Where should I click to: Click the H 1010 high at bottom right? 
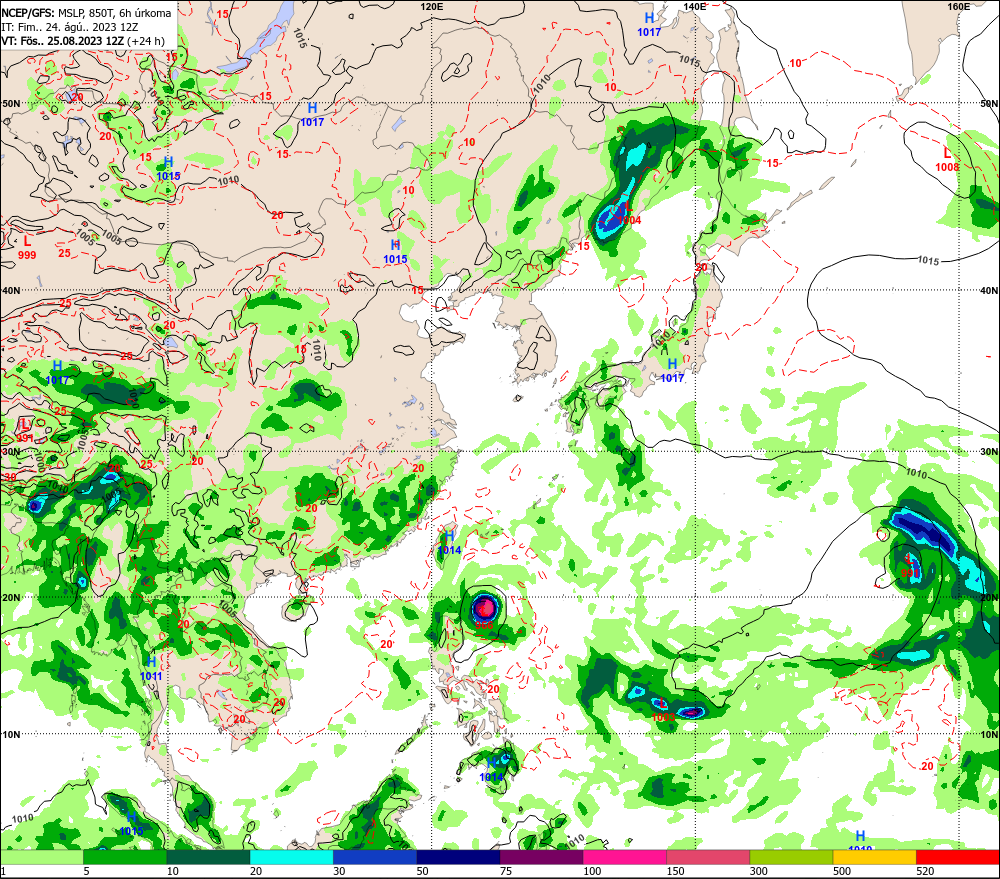pos(860,841)
